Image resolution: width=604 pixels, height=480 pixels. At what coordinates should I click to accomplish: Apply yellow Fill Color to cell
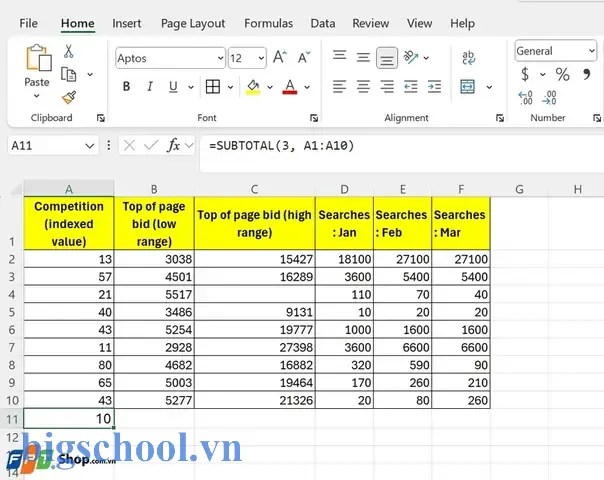click(x=253, y=87)
